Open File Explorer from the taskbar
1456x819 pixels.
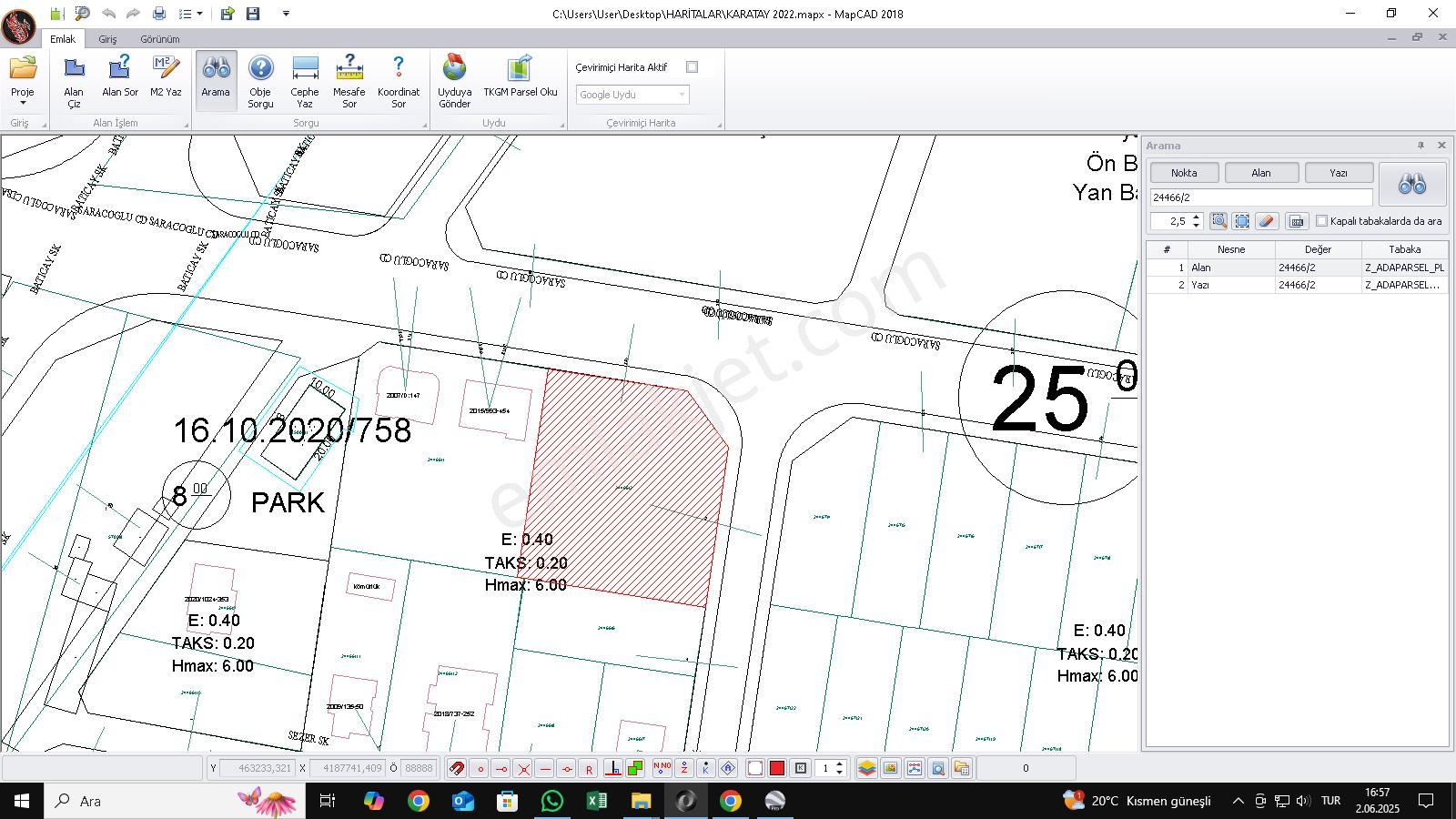641,801
